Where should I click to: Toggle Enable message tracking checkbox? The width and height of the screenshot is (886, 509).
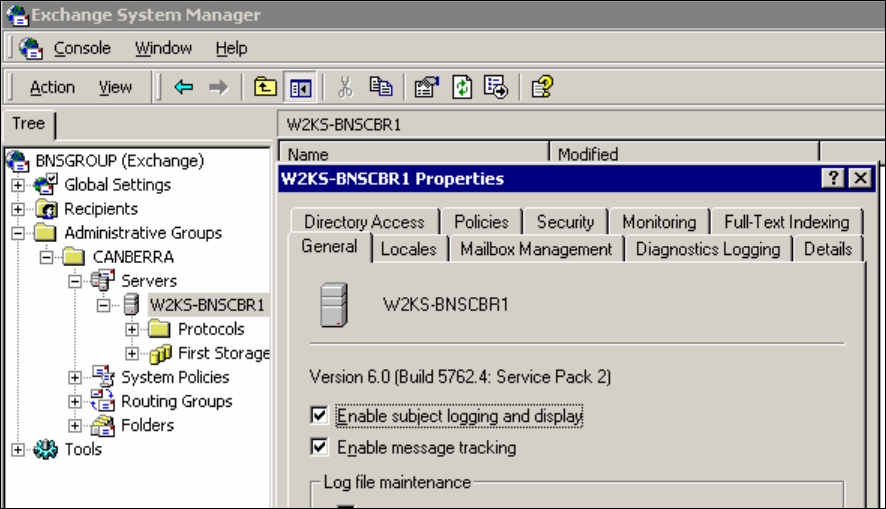pos(319,447)
